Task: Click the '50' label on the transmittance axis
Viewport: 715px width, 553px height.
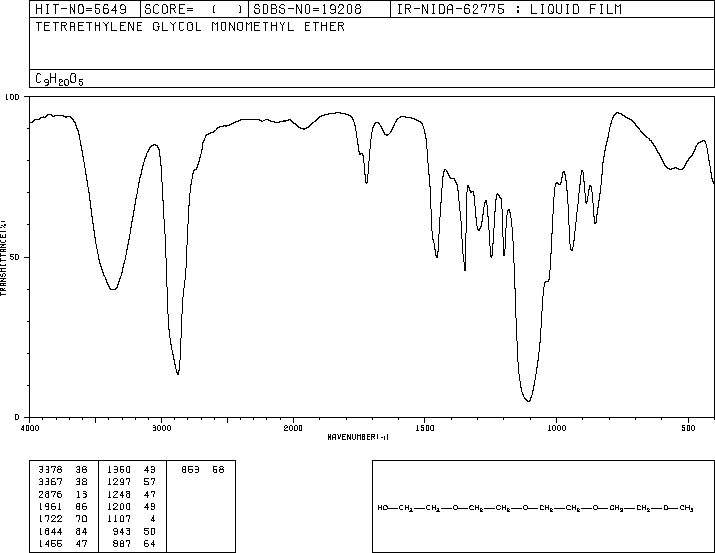Action: point(15,257)
